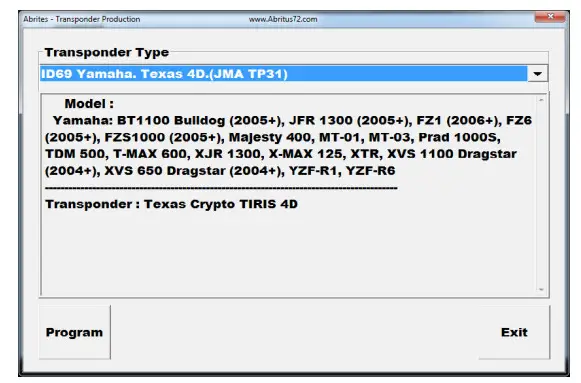Click the 'FZS1000 (2005+)' text
The height and width of the screenshot is (383, 581).
click(x=164, y=137)
